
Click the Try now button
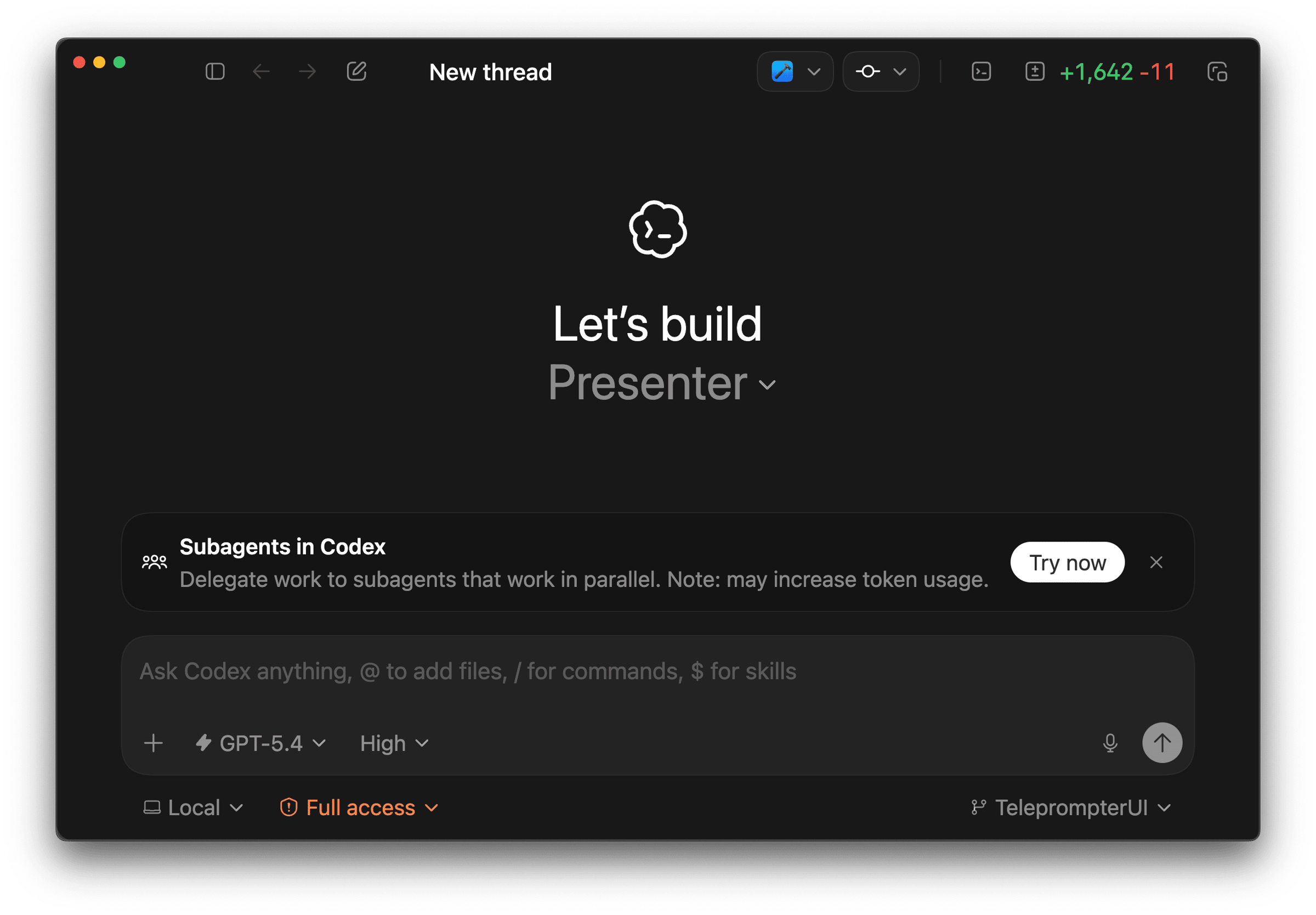[1067, 562]
